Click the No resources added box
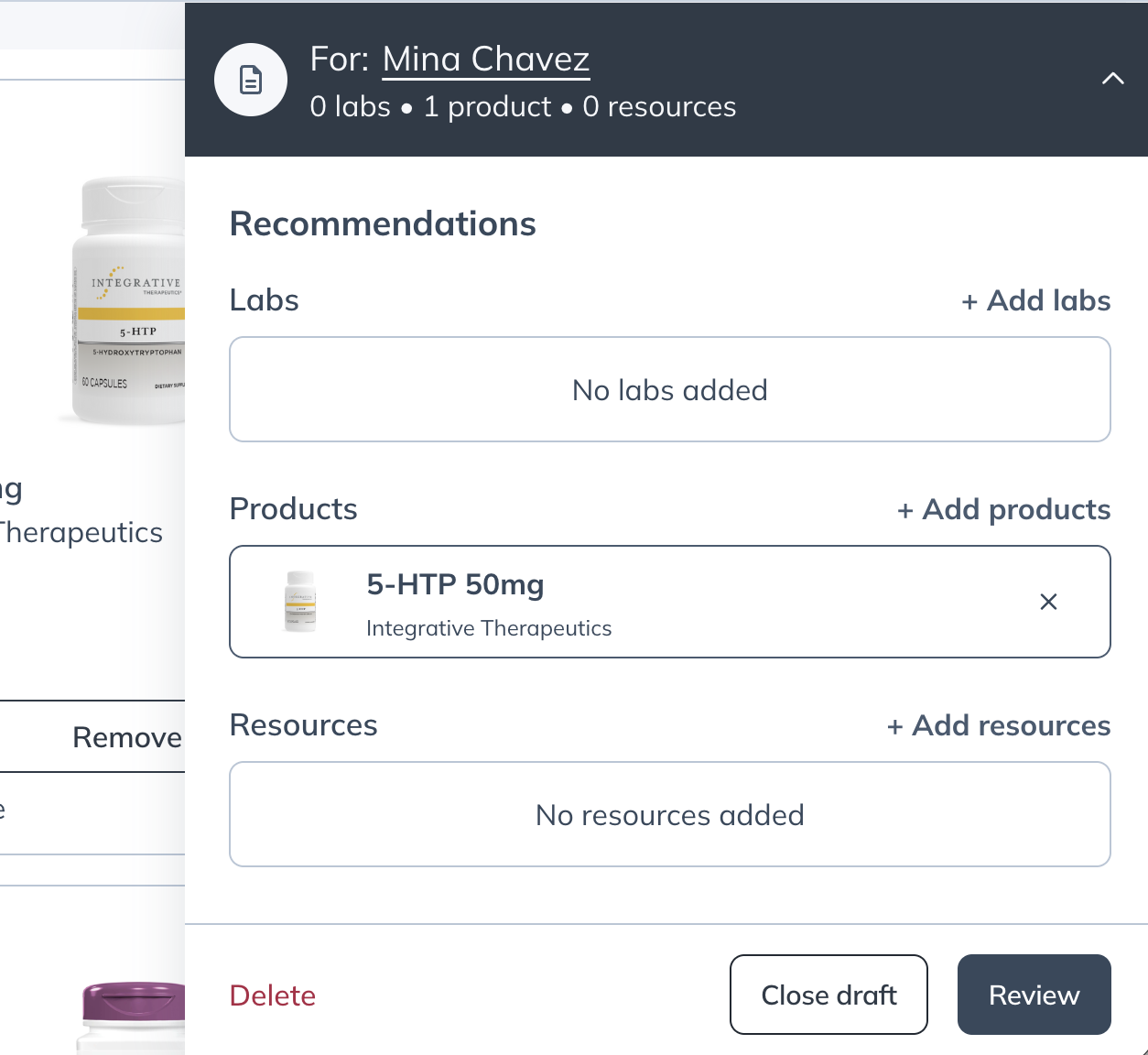The image size is (1148, 1055). click(x=669, y=815)
